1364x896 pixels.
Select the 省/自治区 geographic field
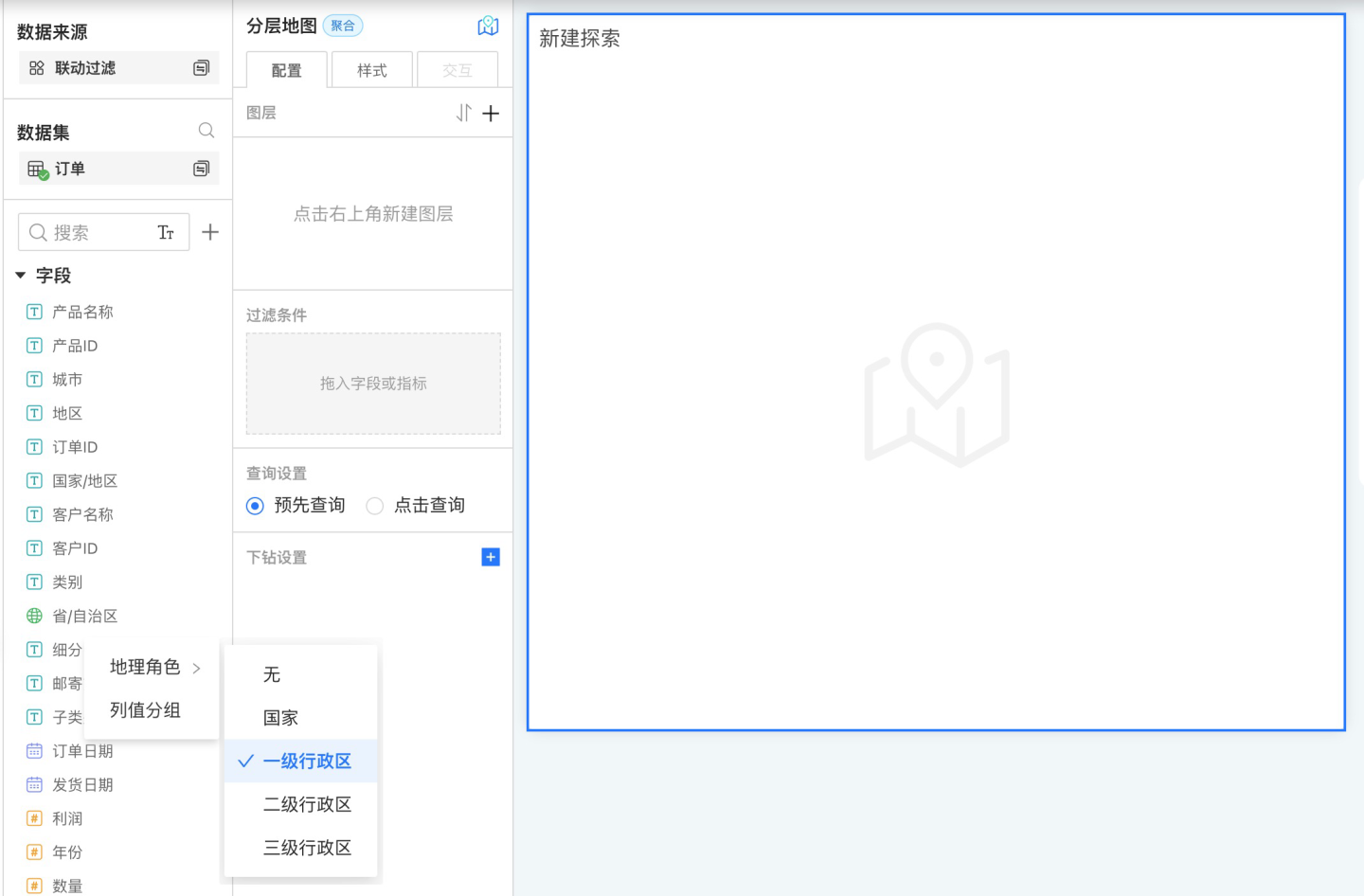84,617
